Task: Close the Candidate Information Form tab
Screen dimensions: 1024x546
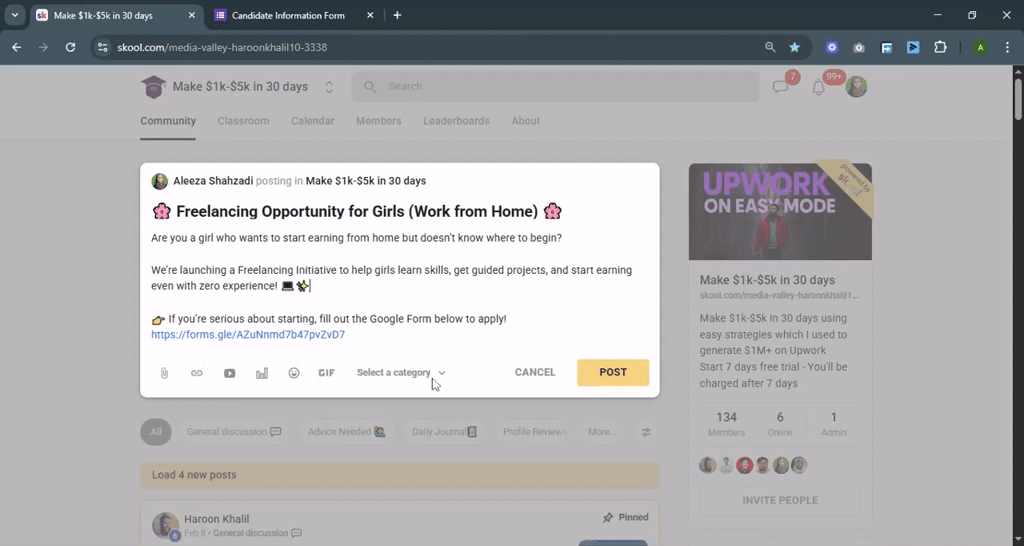Action: tap(370, 15)
